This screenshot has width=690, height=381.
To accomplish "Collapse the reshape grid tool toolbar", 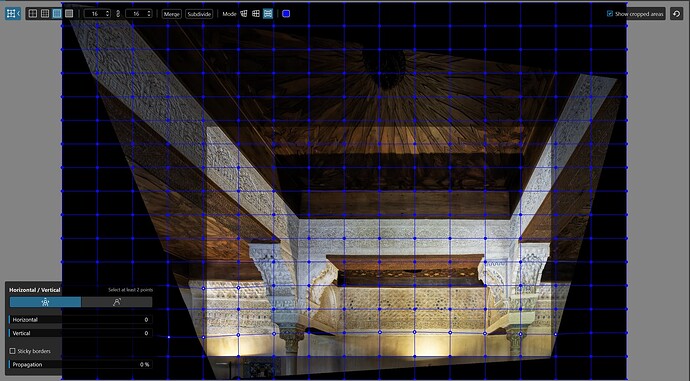I will [x=13, y=14].
